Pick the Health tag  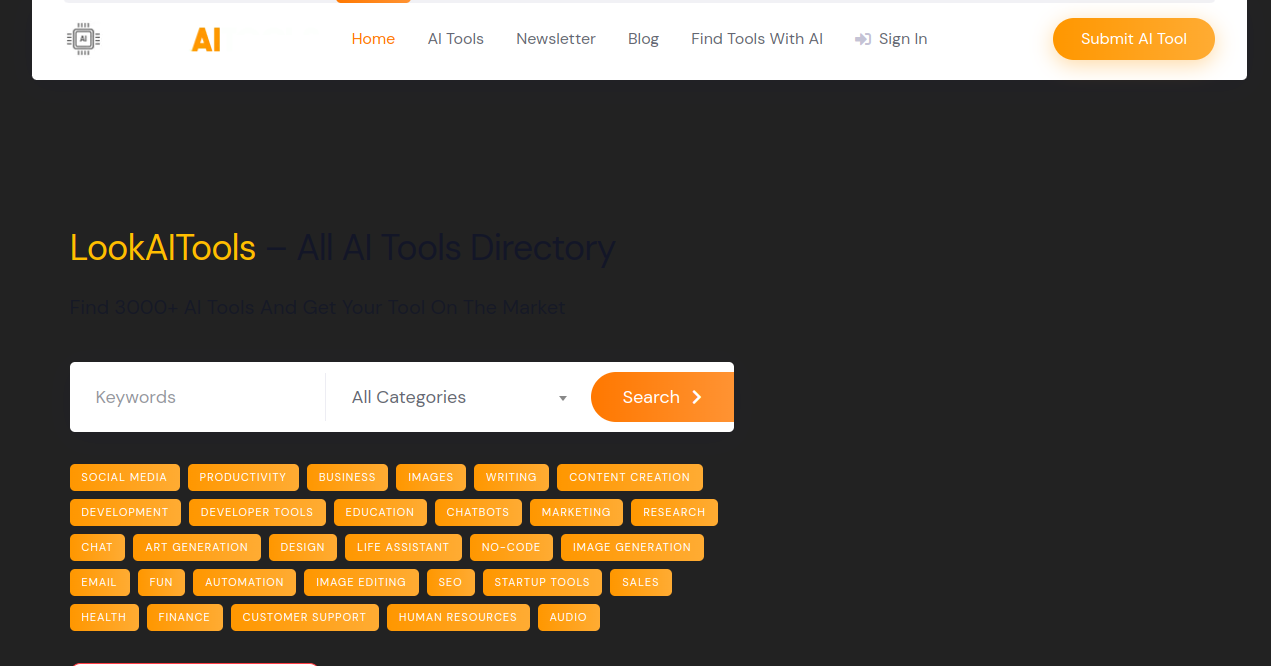pos(104,617)
